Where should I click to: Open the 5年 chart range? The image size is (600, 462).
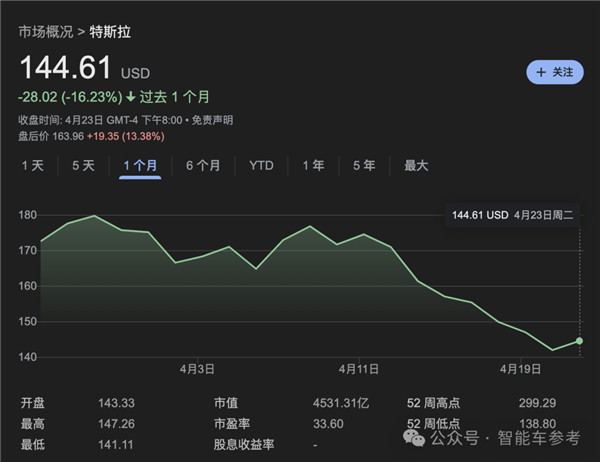[364, 166]
